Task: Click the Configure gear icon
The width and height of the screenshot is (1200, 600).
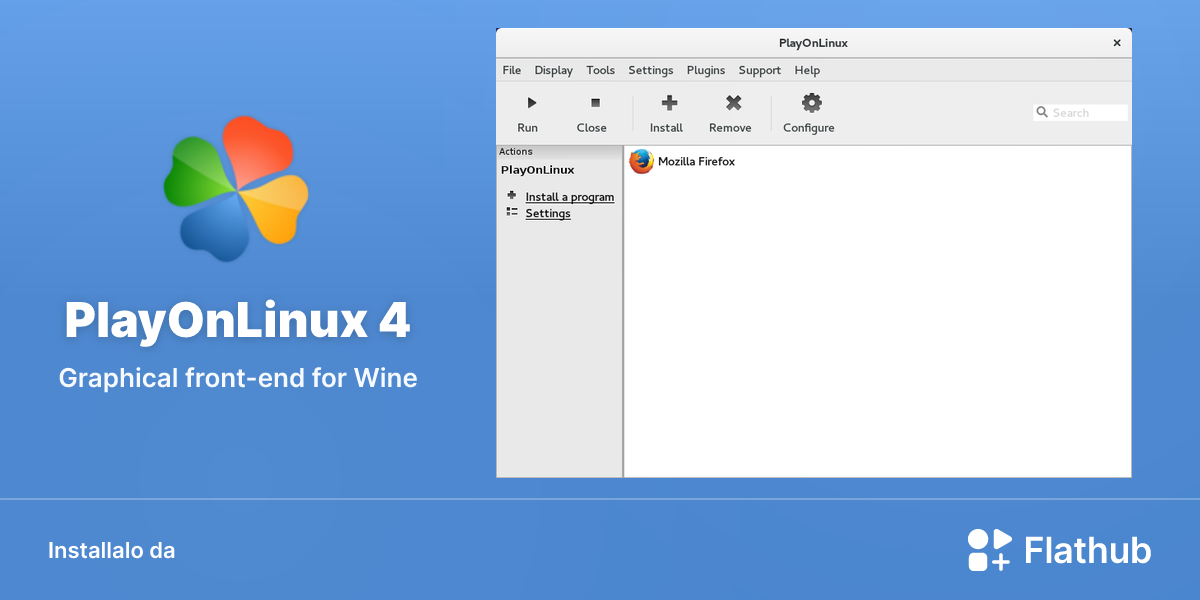Action: [812, 102]
